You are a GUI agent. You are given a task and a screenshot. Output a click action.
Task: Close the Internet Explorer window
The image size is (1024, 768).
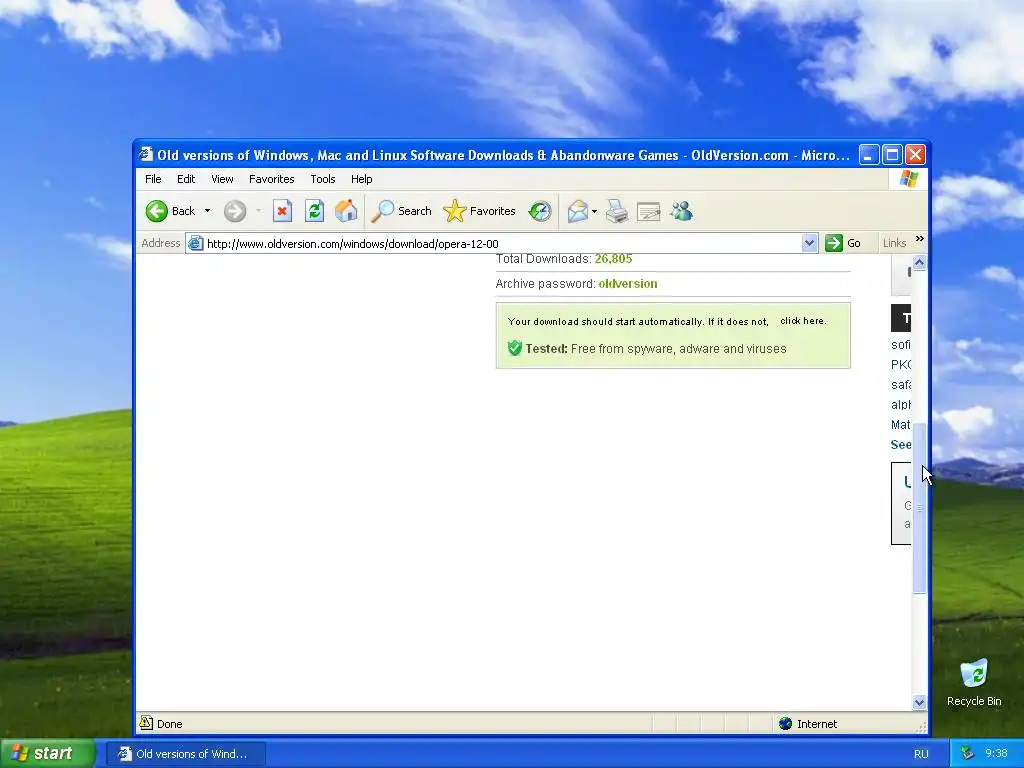(x=915, y=155)
